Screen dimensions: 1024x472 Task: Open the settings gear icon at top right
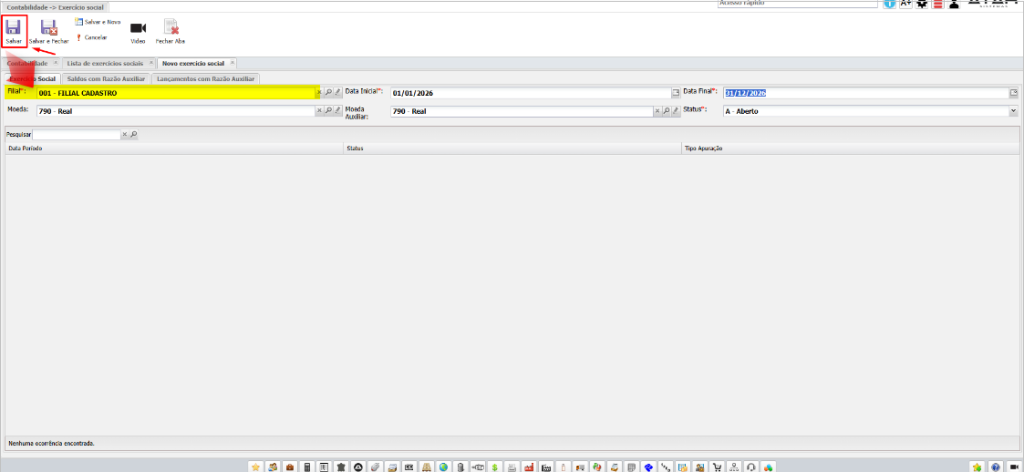(x=922, y=4)
